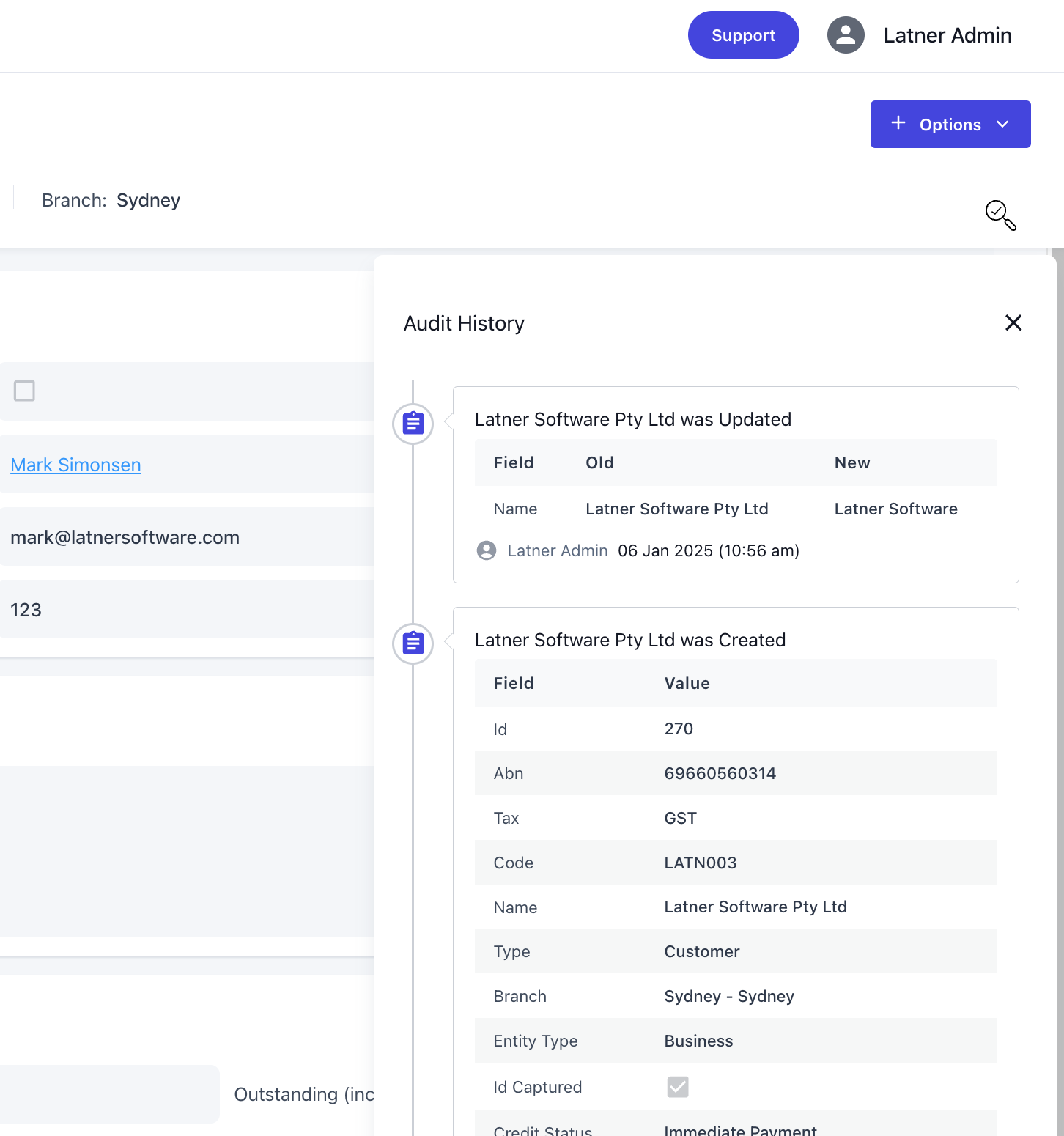
Task: Open the Mark Simonsen contact link
Action: click(75, 465)
